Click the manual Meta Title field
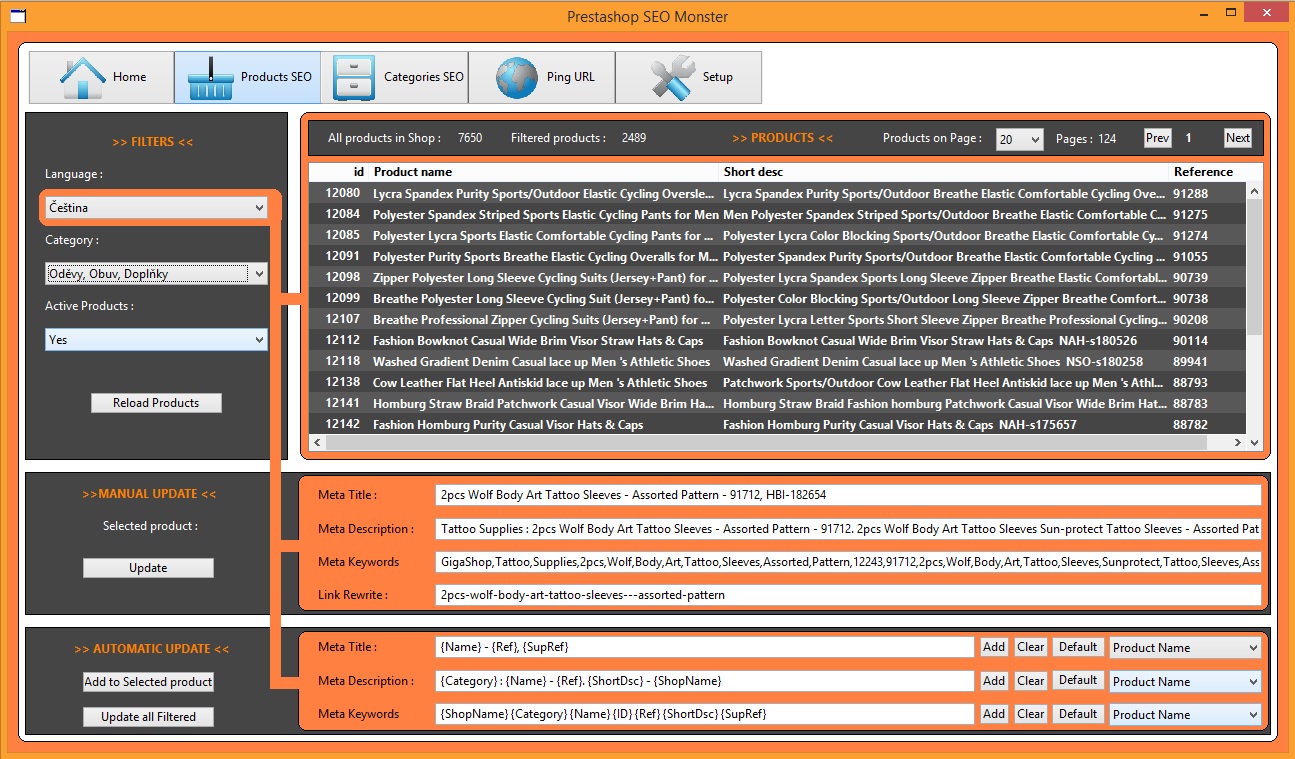This screenshot has width=1295, height=759. point(849,495)
